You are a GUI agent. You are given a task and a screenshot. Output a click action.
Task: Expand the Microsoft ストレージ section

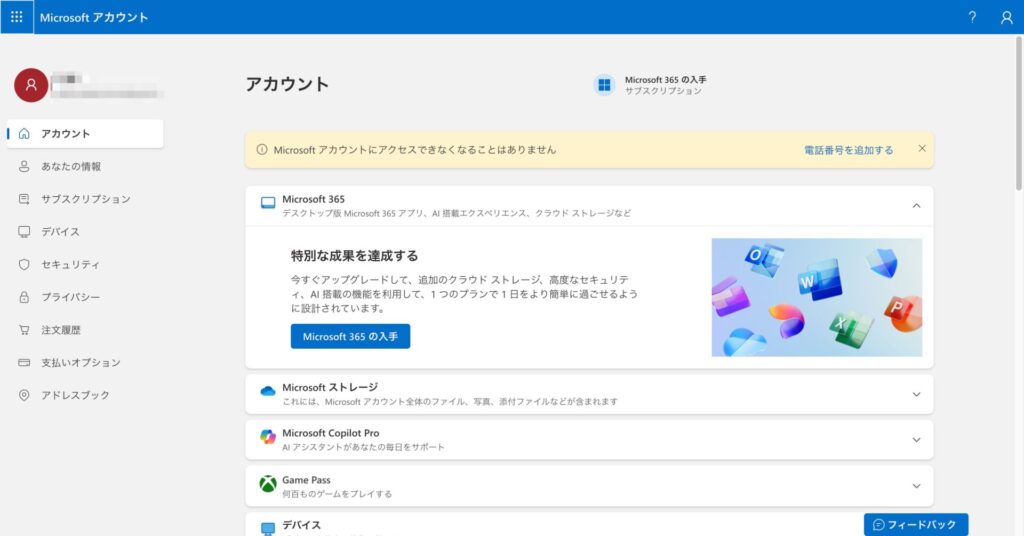coord(916,394)
